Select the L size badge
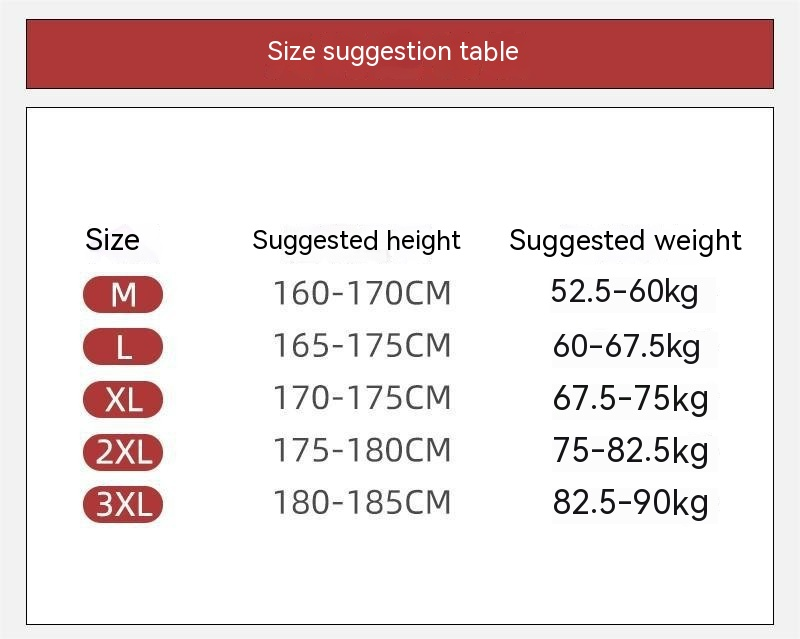The height and width of the screenshot is (639, 800). (x=123, y=347)
